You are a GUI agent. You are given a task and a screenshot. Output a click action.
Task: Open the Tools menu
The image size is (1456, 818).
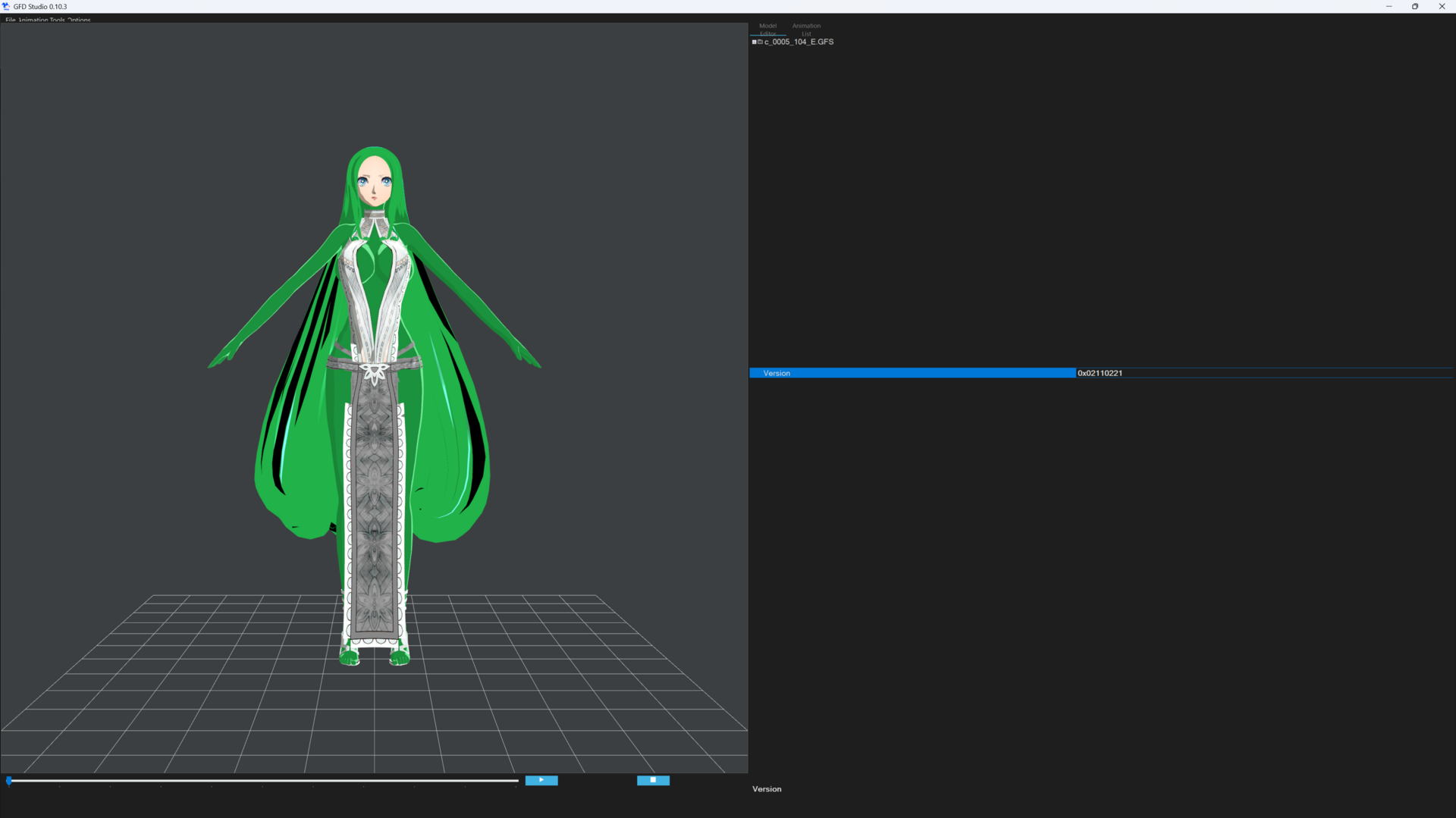click(x=57, y=20)
